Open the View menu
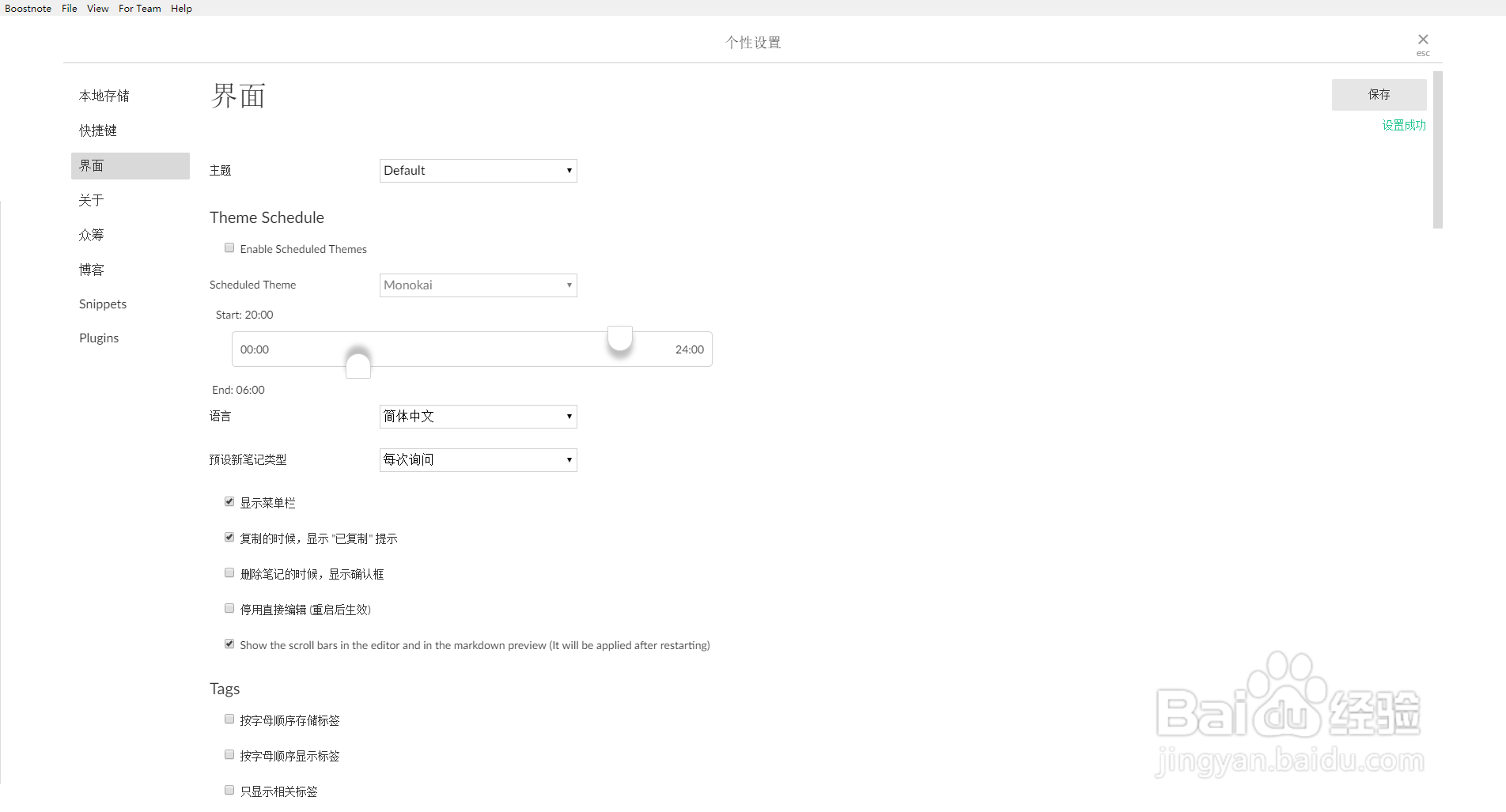This screenshot has height=812, width=1506. [x=97, y=8]
